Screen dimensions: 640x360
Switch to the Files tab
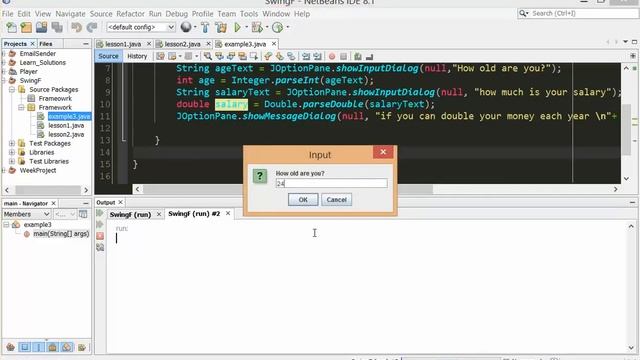pyautogui.click(x=46, y=44)
